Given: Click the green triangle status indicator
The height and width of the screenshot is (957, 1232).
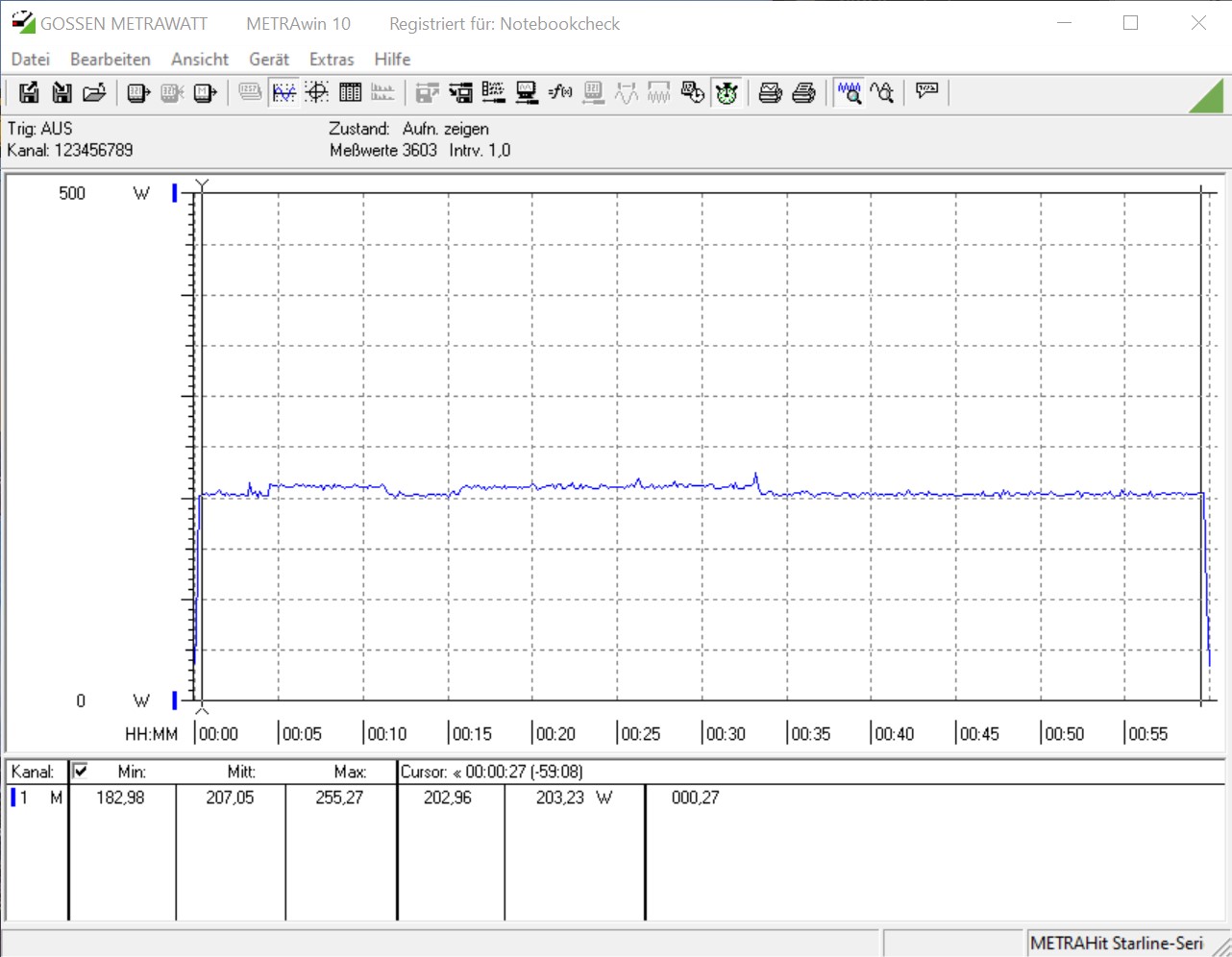Looking at the screenshot, I should [1208, 96].
